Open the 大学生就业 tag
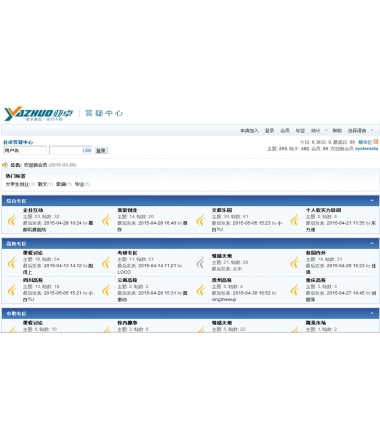The height and width of the screenshot is (441, 380). pyautogui.click(x=17, y=184)
